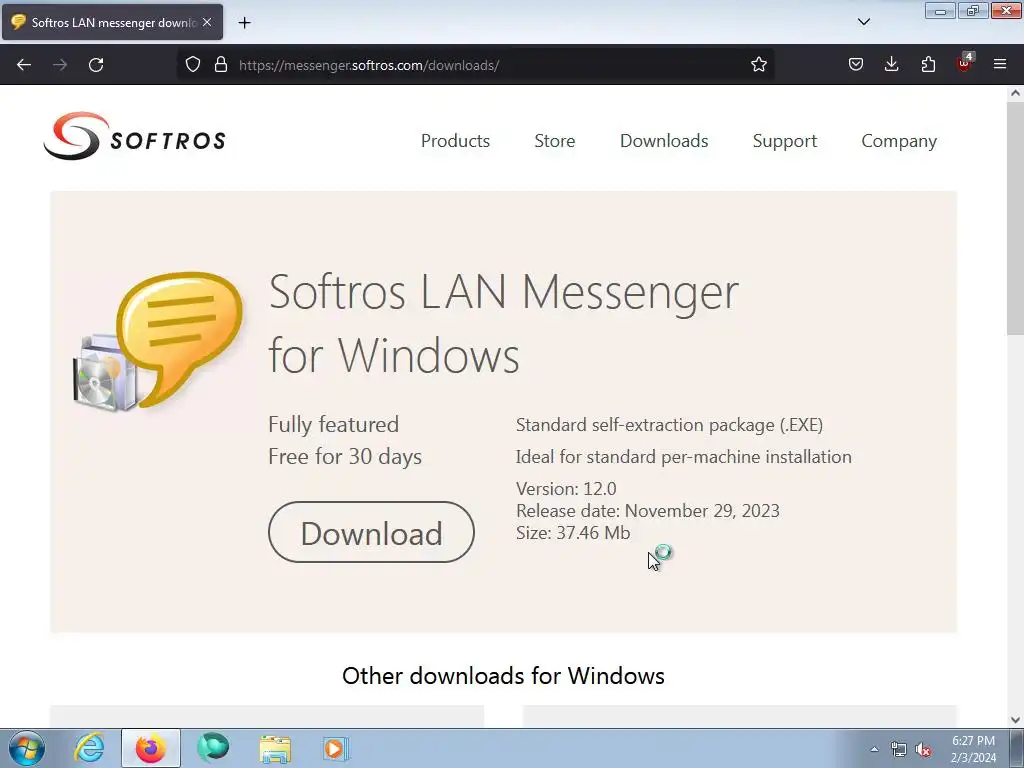
Task: Reload the current page
Action: tap(96, 65)
